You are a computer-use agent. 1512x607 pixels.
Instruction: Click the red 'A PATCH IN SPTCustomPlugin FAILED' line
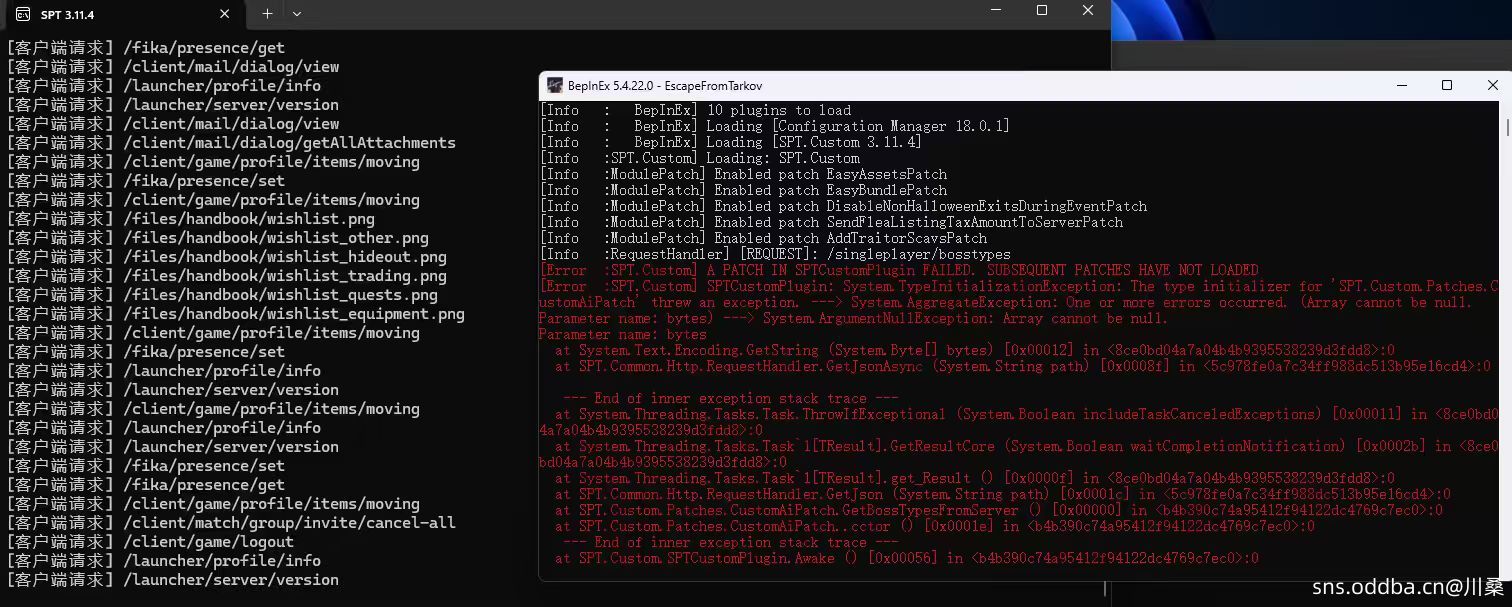pyautogui.click(x=898, y=270)
